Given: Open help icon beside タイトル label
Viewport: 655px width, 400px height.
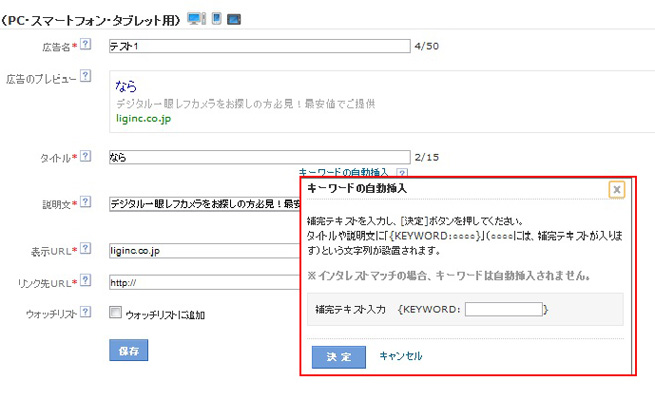Looking at the screenshot, I should pos(85,156).
